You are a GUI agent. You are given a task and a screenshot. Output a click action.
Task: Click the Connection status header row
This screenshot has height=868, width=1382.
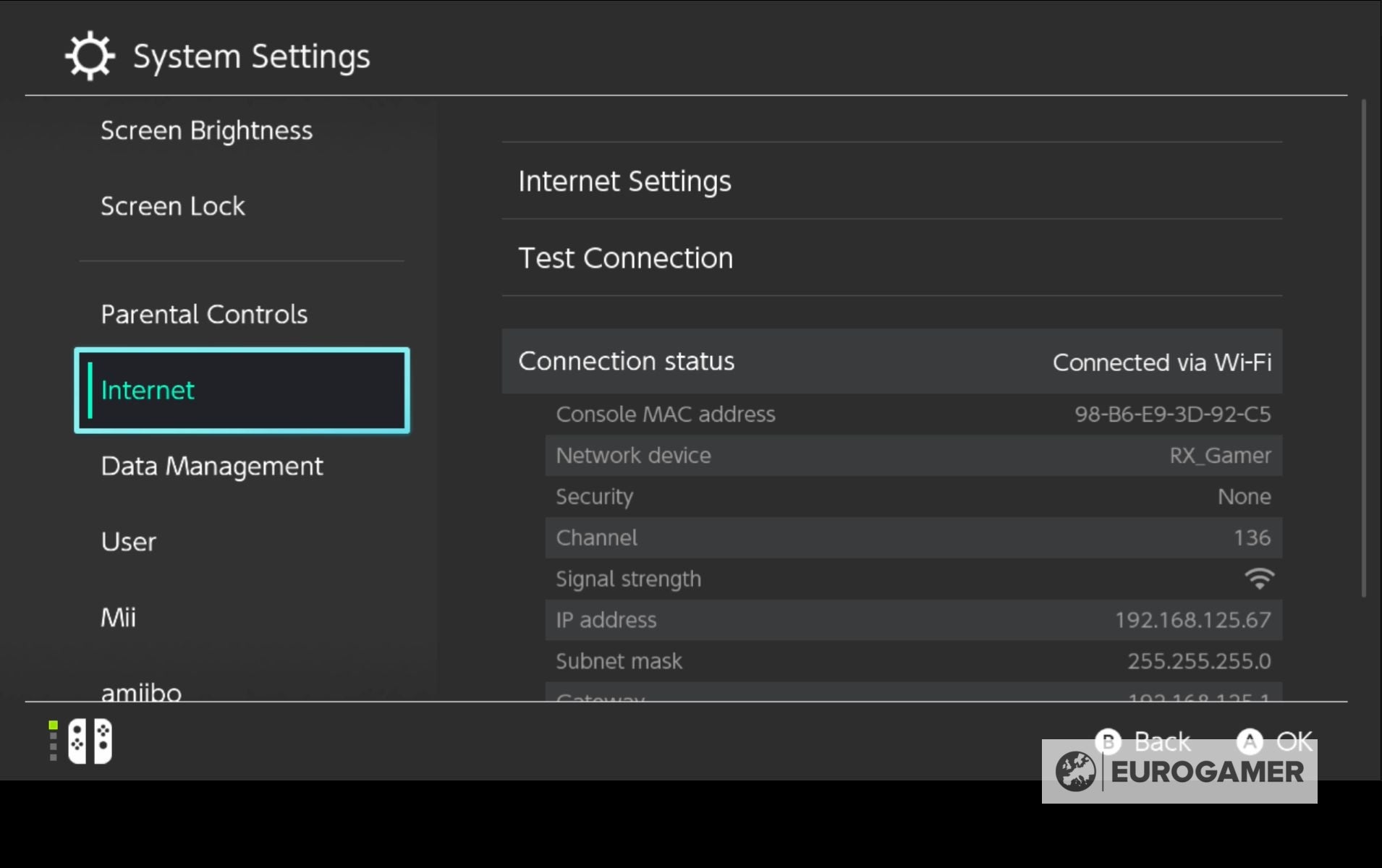891,361
